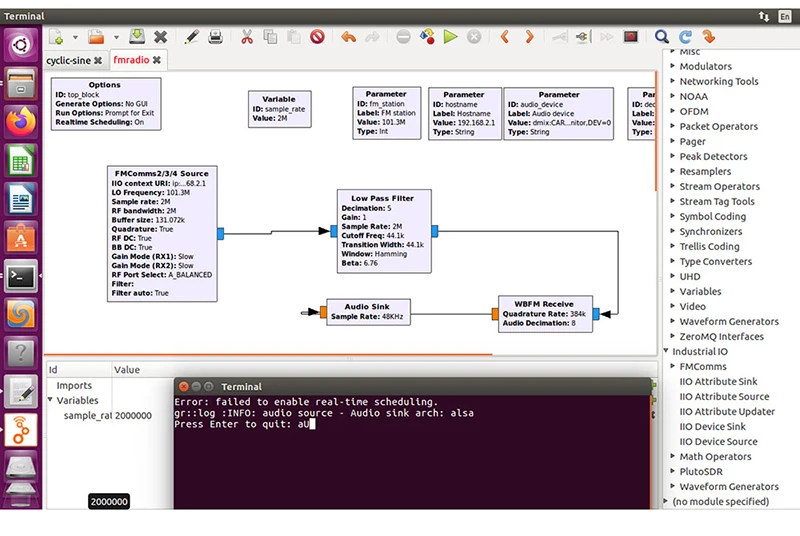Click the Undo arrow icon
The image size is (800, 536).
pos(348,37)
